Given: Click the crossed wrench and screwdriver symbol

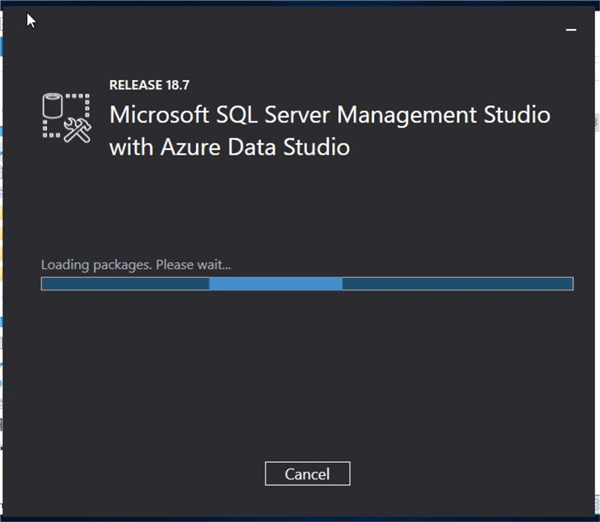Looking at the screenshot, I should tap(77, 128).
